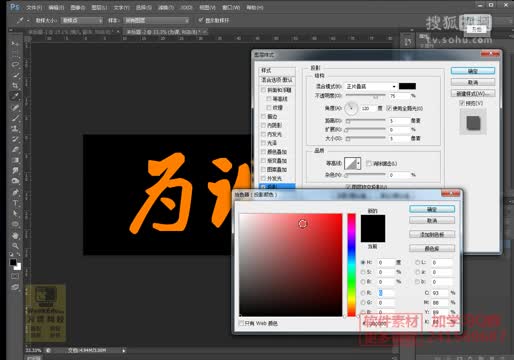Select the Brush tool
This screenshot has height=360, width=514.
point(15,118)
